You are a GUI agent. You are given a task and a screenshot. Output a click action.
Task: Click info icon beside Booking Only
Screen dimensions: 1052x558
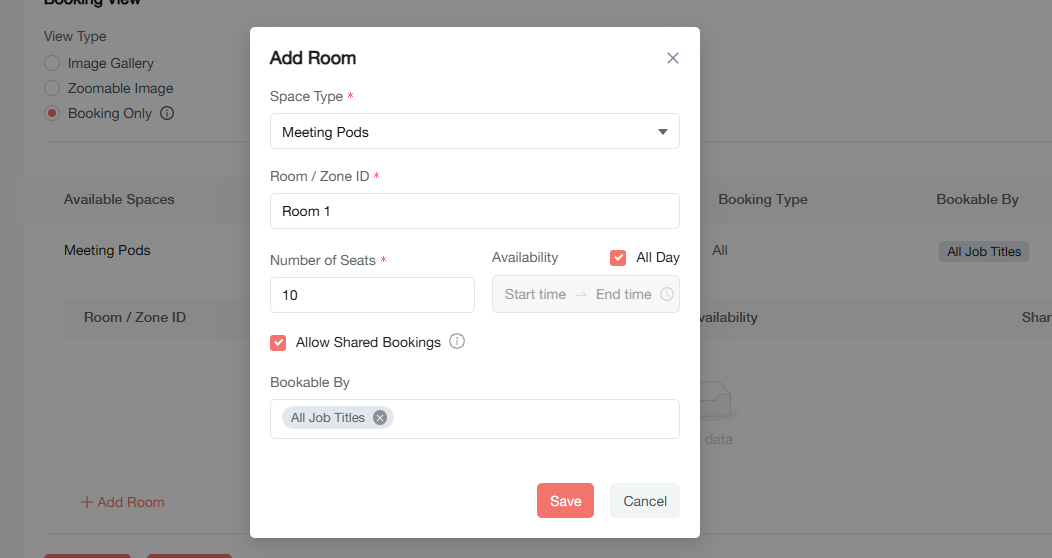click(x=167, y=113)
